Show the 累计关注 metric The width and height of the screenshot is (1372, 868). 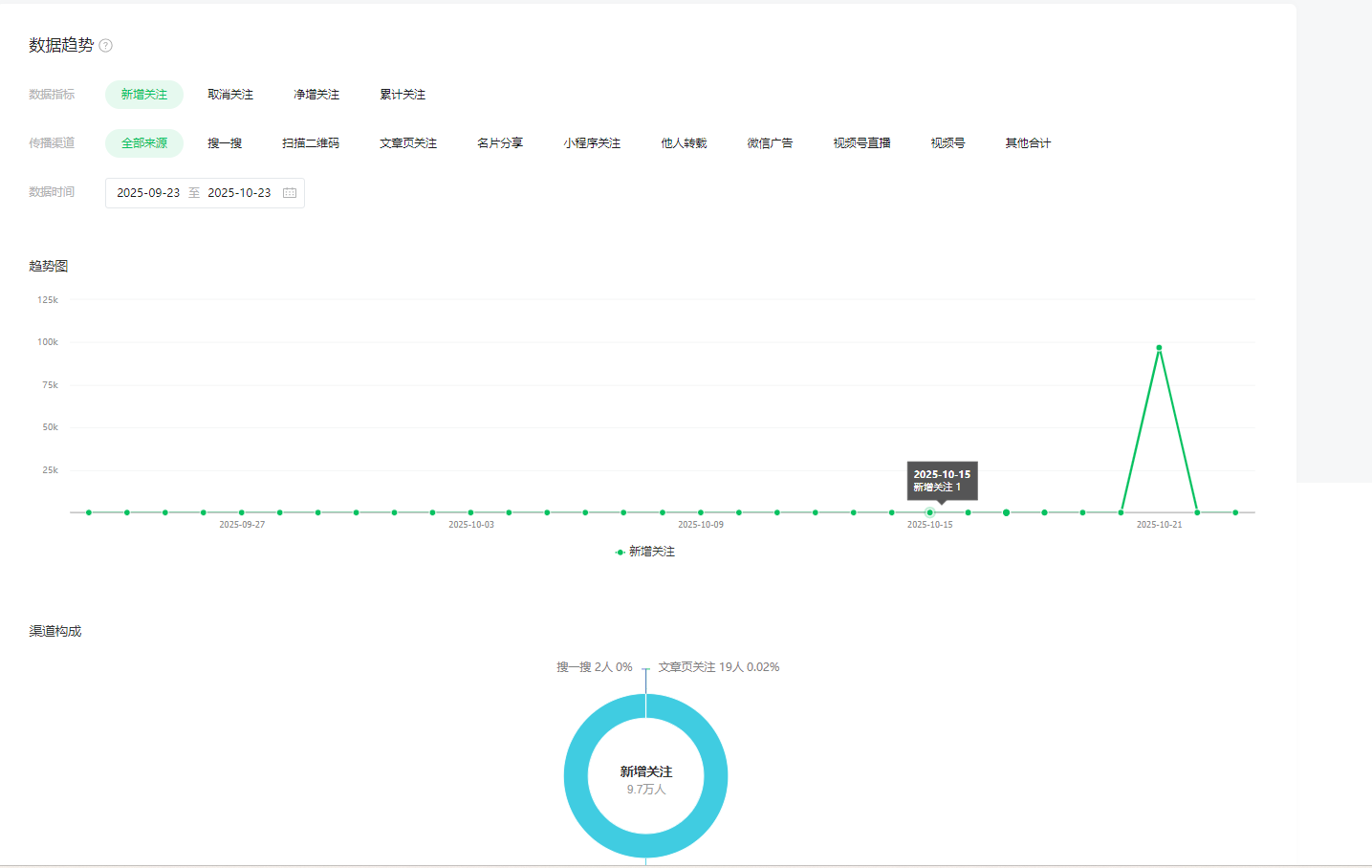[x=403, y=95]
